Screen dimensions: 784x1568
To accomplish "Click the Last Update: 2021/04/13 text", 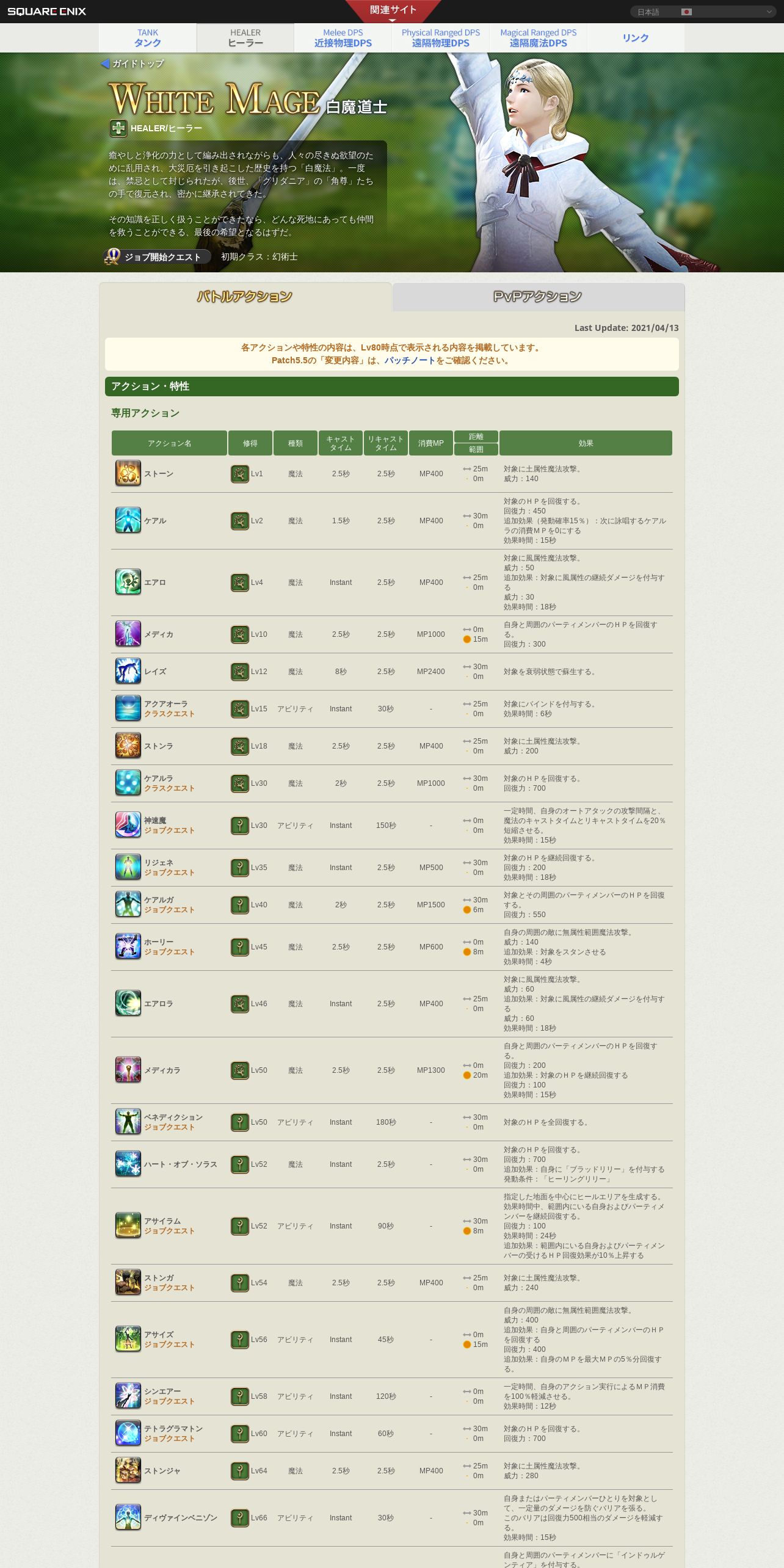I will (x=626, y=328).
